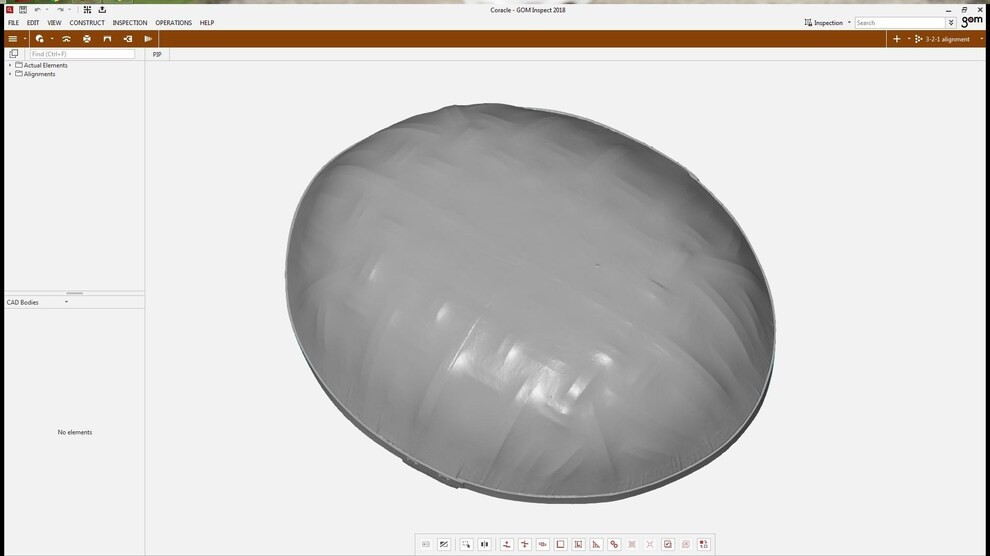Click the point-on-surface icon in bottom toolbar
The image size is (990, 556).
pyautogui.click(x=506, y=544)
